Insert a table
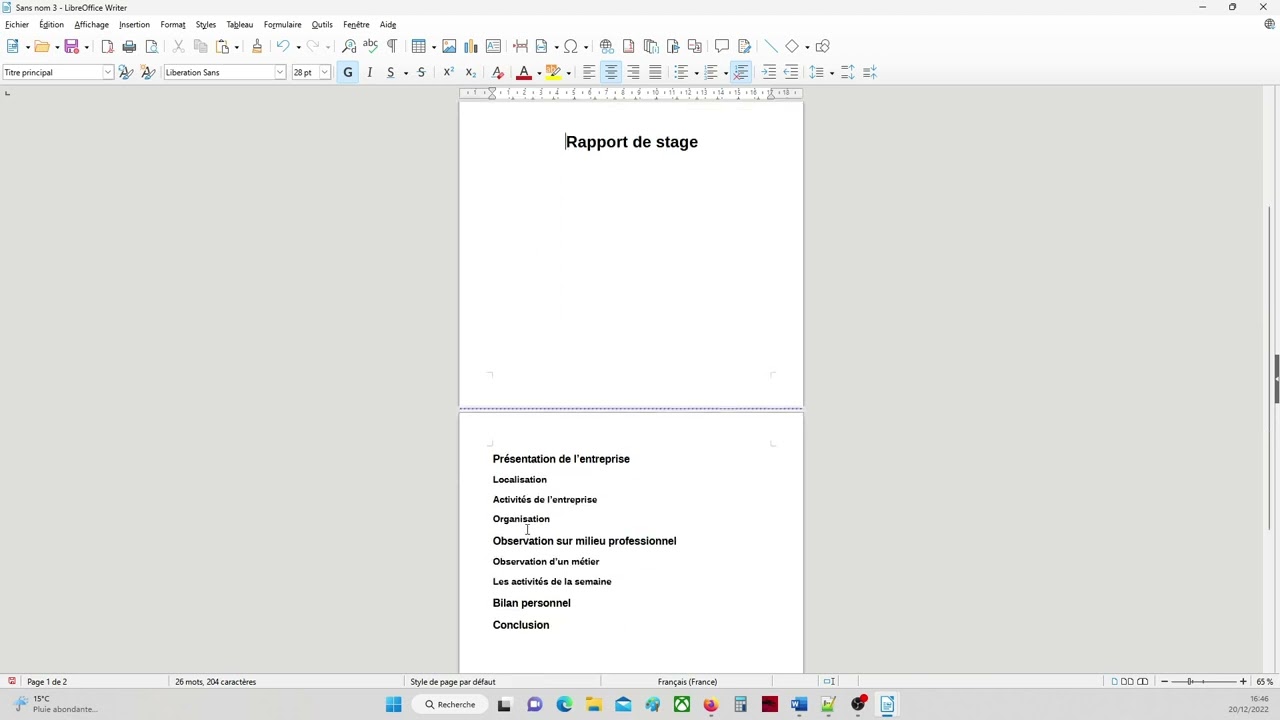1280x720 pixels. coord(419,46)
